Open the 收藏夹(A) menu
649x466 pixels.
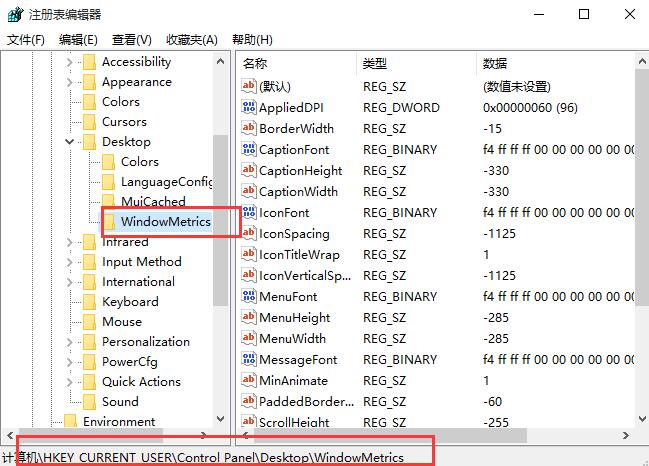pyautogui.click(x=191, y=40)
